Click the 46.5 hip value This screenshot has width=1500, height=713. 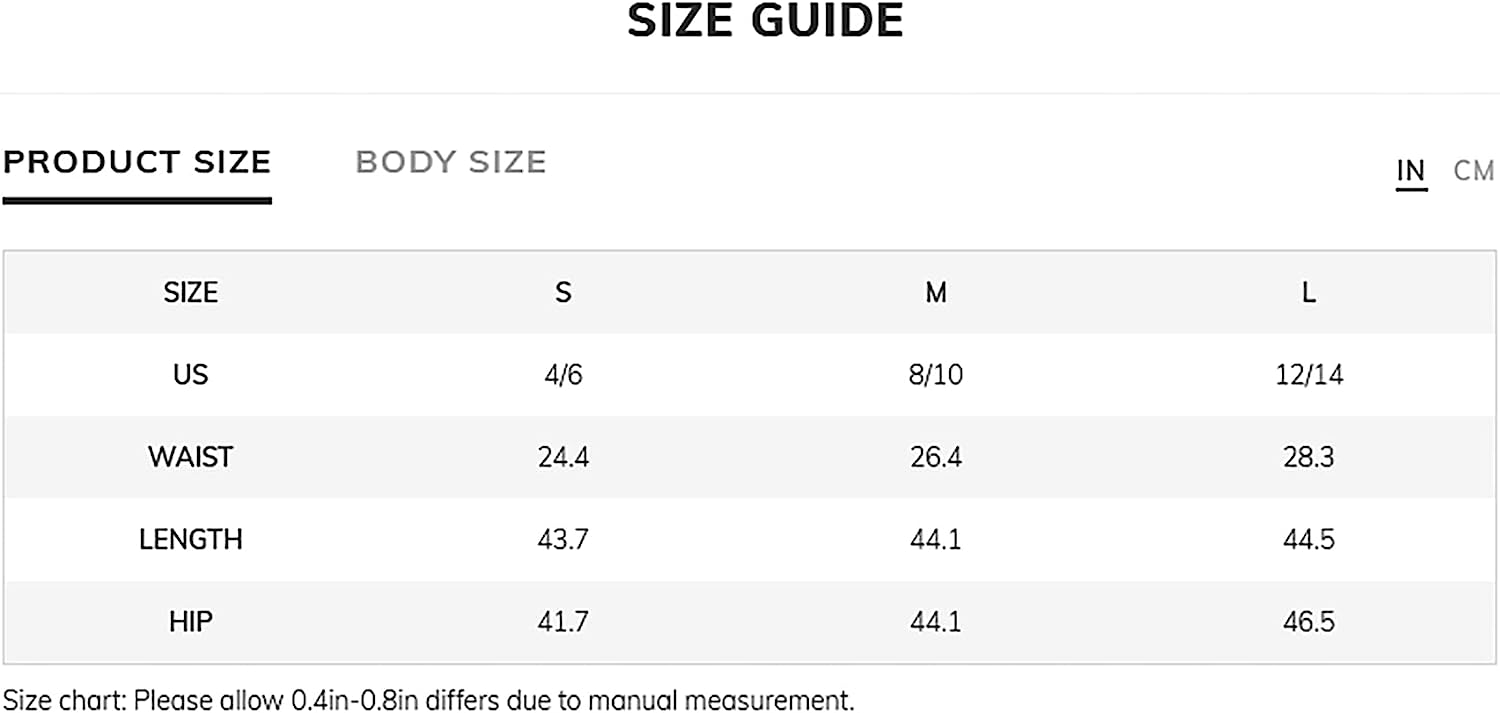coord(1309,622)
